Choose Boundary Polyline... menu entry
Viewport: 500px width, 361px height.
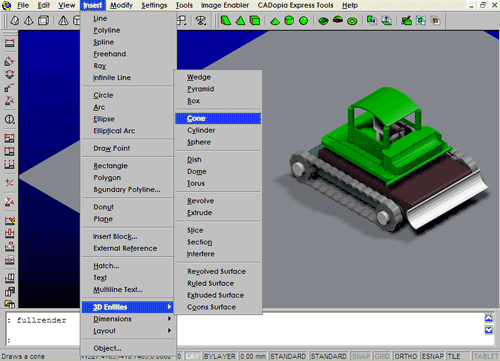(x=128, y=190)
